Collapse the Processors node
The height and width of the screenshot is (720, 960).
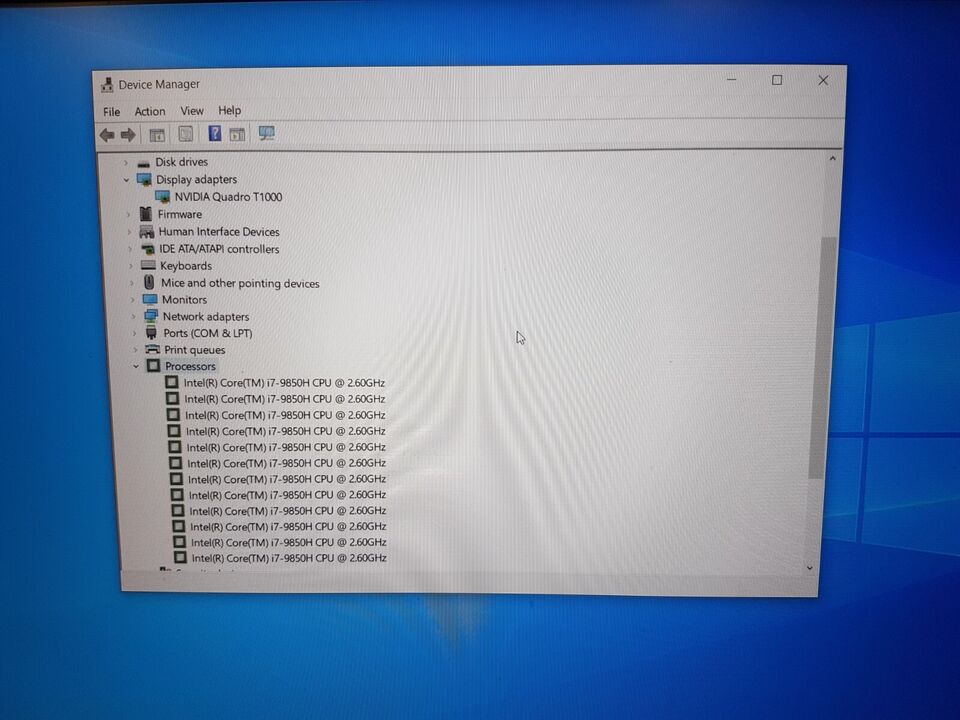136,366
